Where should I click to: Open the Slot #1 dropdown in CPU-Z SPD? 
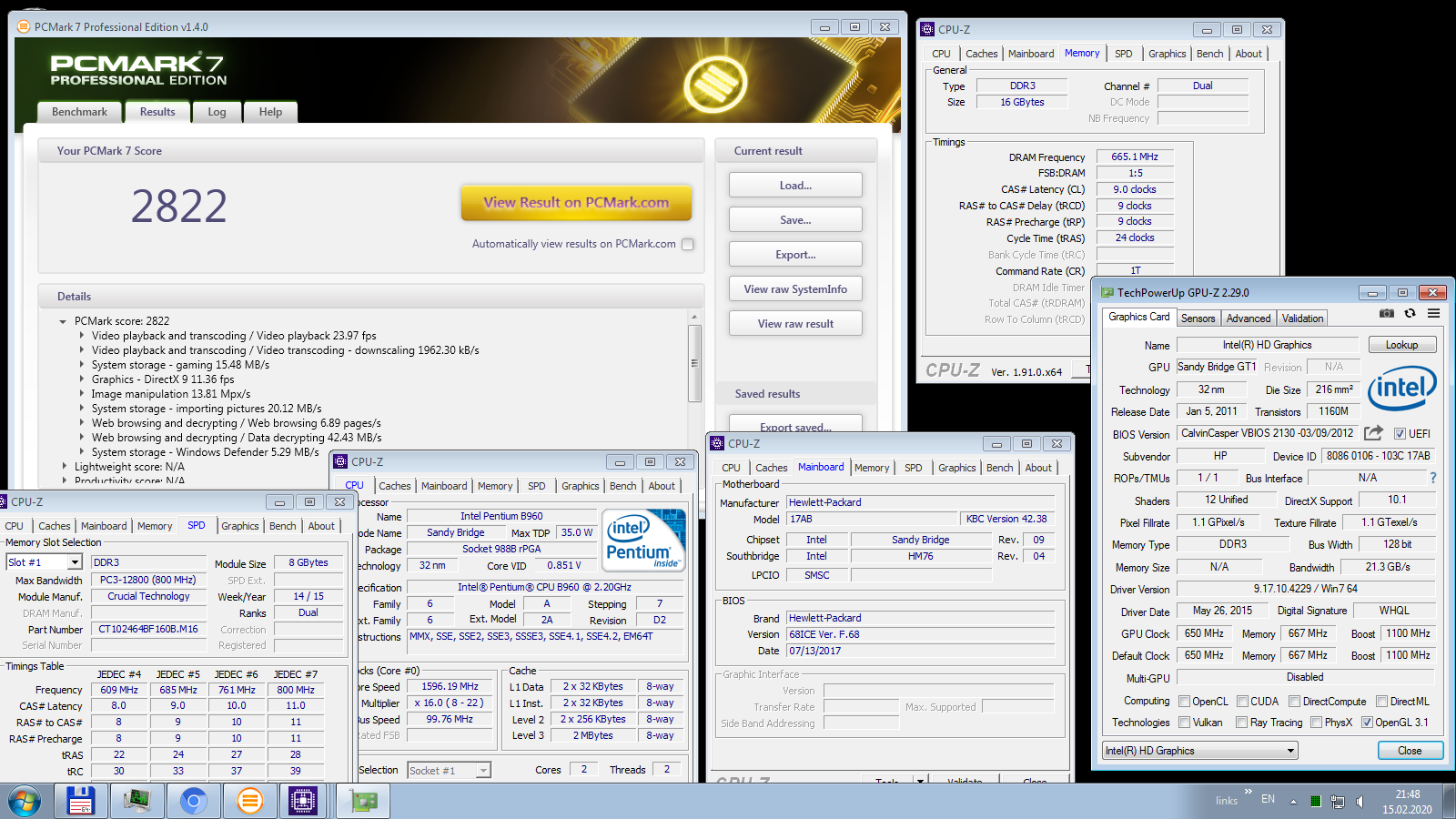coord(45,562)
